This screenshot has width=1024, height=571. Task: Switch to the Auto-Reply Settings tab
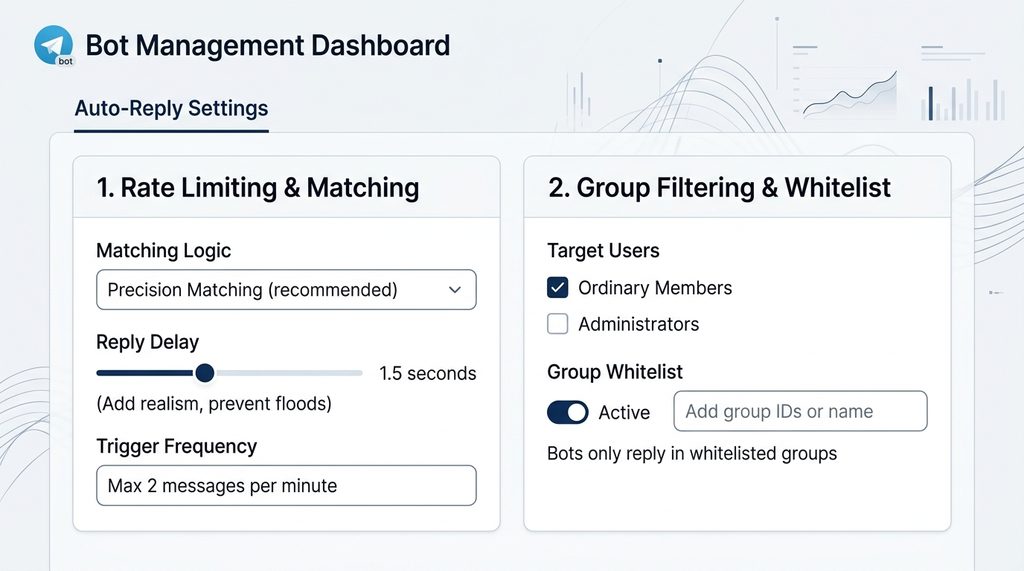pyautogui.click(x=171, y=108)
